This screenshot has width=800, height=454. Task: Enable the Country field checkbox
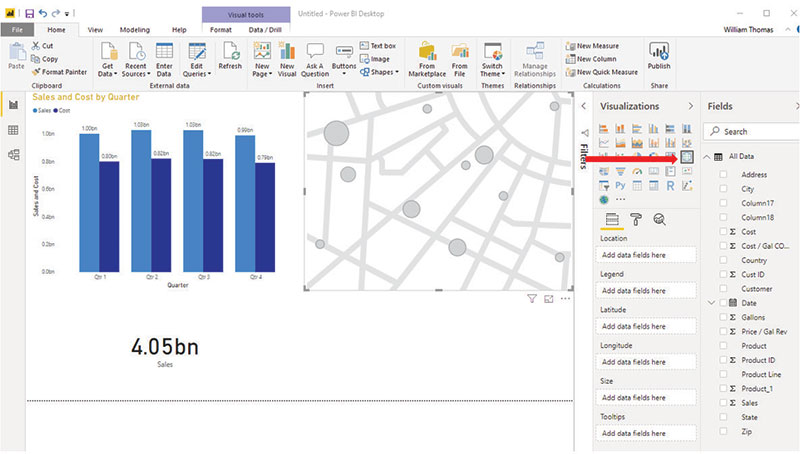click(x=724, y=260)
